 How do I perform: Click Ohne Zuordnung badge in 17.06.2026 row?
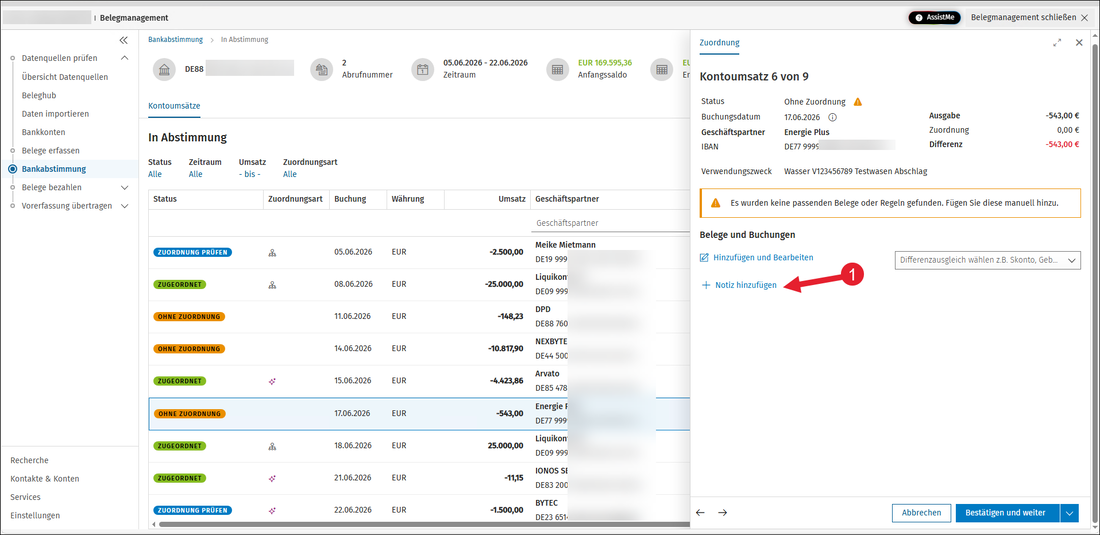click(x=189, y=414)
